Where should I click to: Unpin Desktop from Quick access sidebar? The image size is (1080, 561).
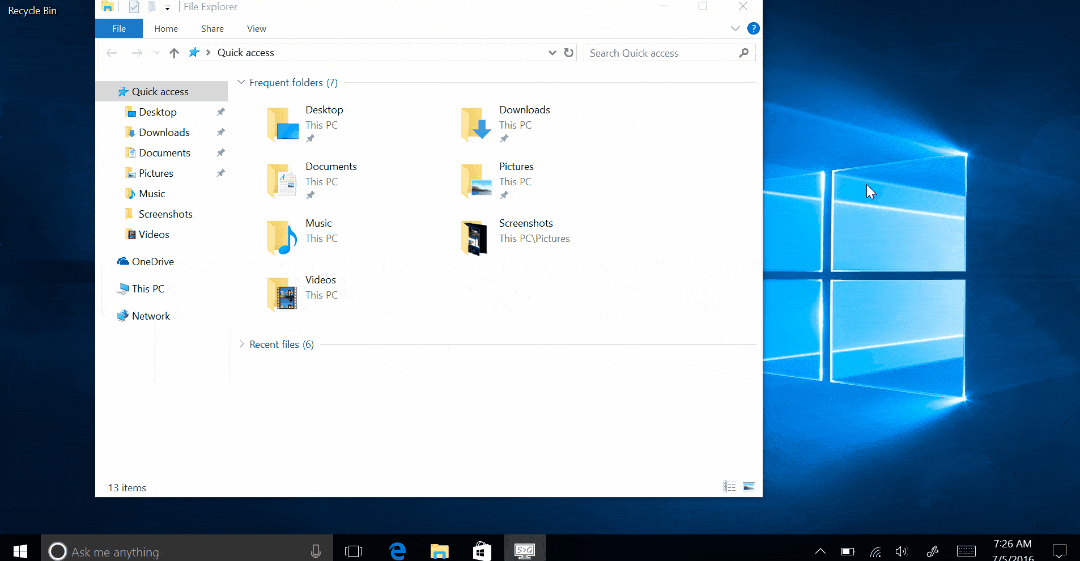coord(221,112)
